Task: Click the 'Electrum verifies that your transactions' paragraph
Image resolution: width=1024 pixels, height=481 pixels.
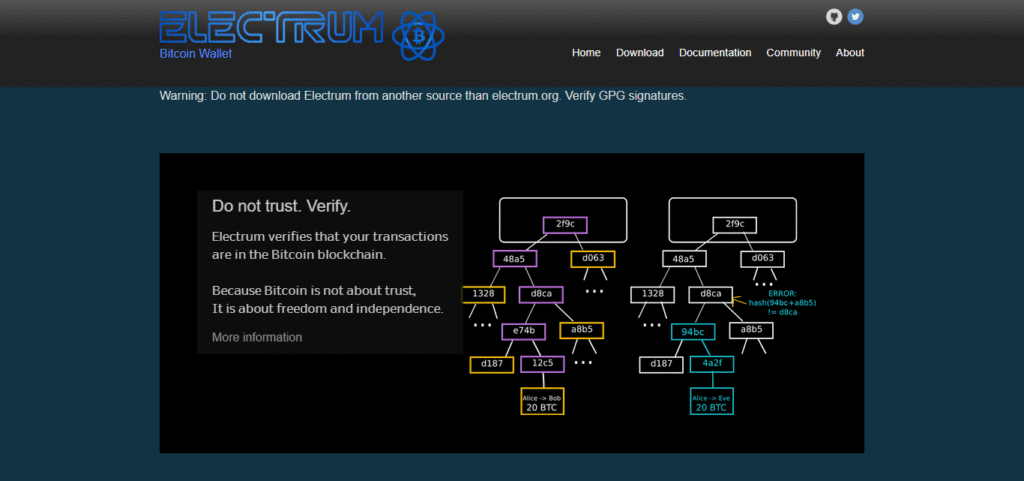Action: tap(330, 245)
